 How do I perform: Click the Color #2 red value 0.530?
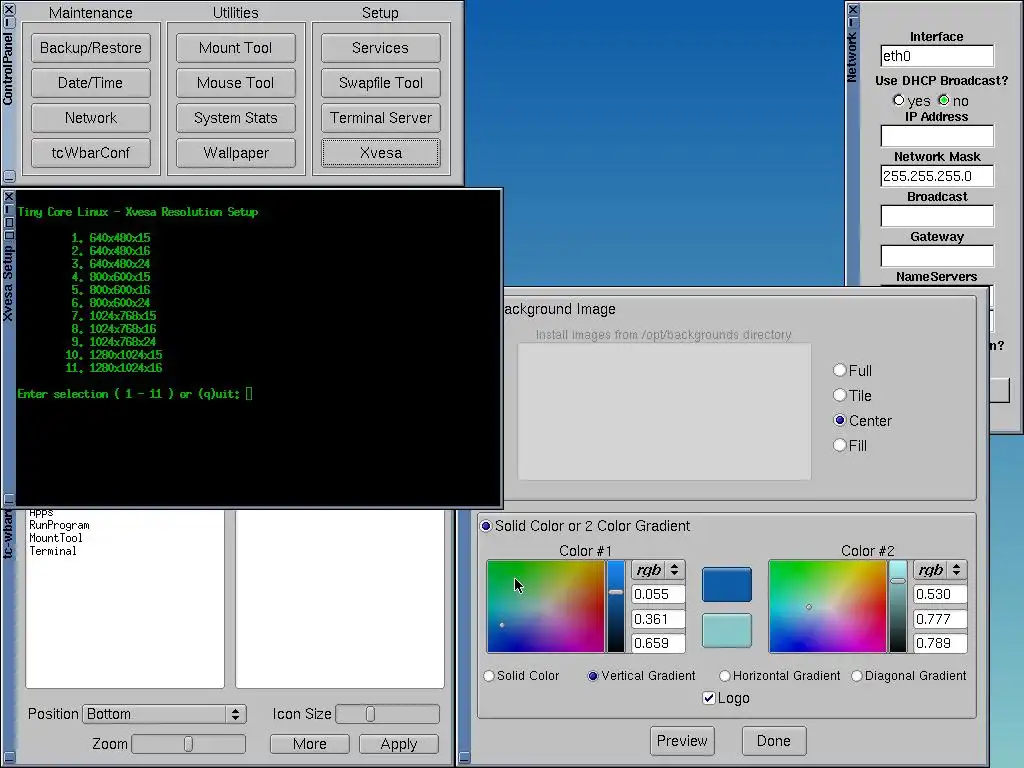940,594
